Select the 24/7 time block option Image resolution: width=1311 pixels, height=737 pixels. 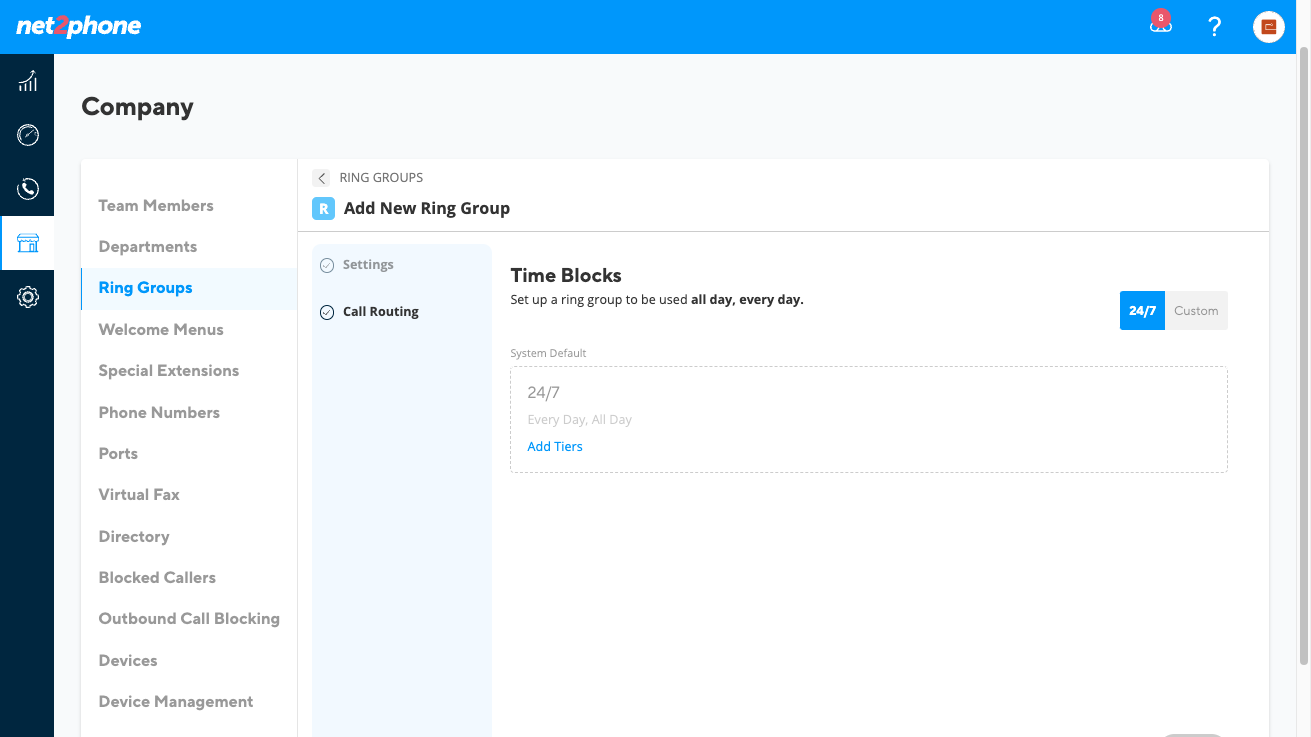[1142, 311]
